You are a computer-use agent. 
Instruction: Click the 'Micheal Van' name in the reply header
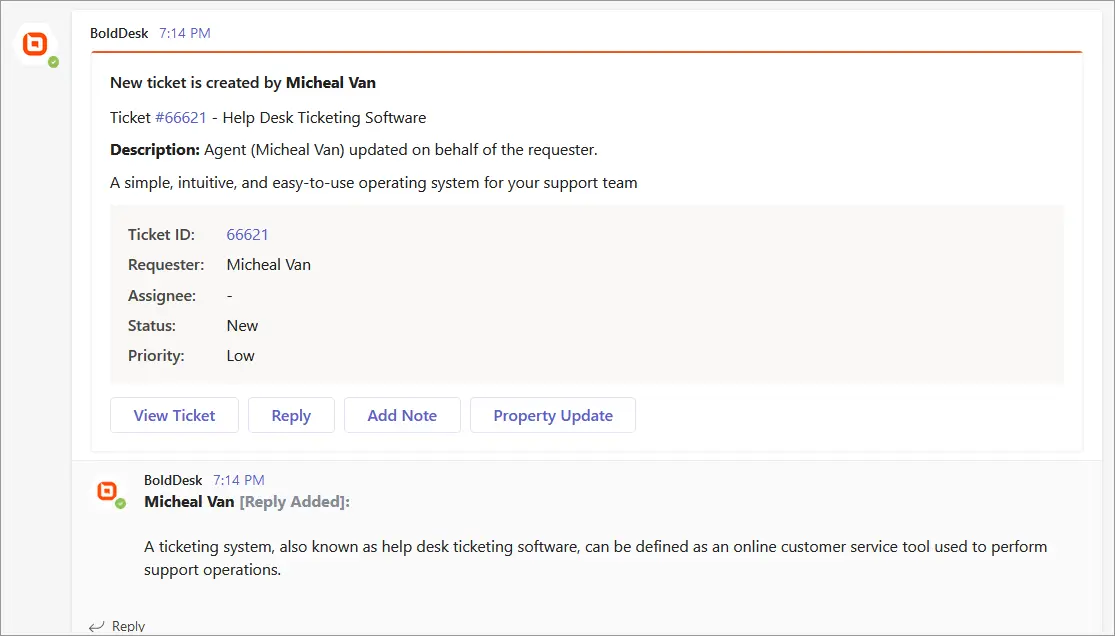189,502
